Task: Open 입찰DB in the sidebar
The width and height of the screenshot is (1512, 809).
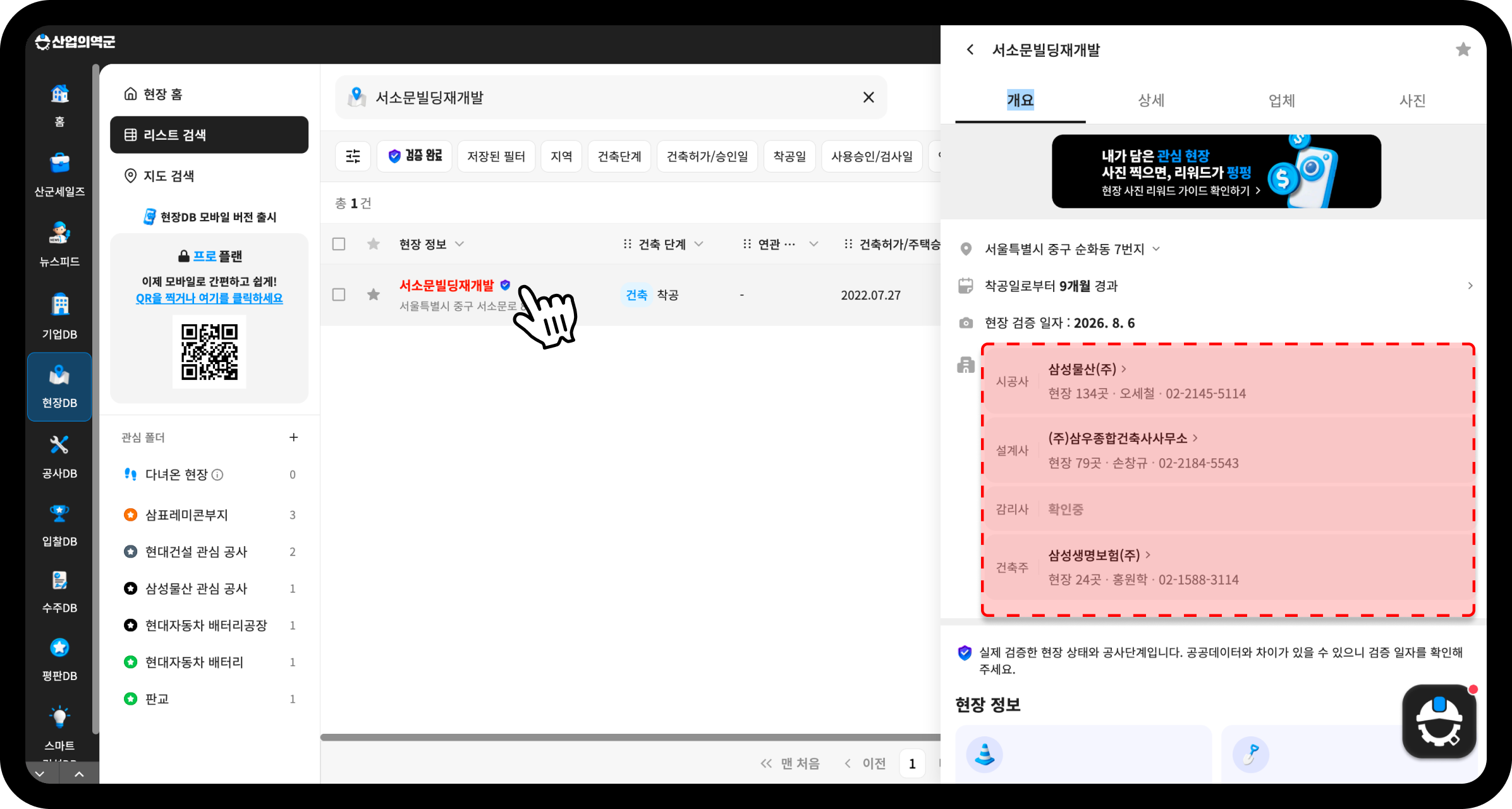Action: tap(59, 525)
